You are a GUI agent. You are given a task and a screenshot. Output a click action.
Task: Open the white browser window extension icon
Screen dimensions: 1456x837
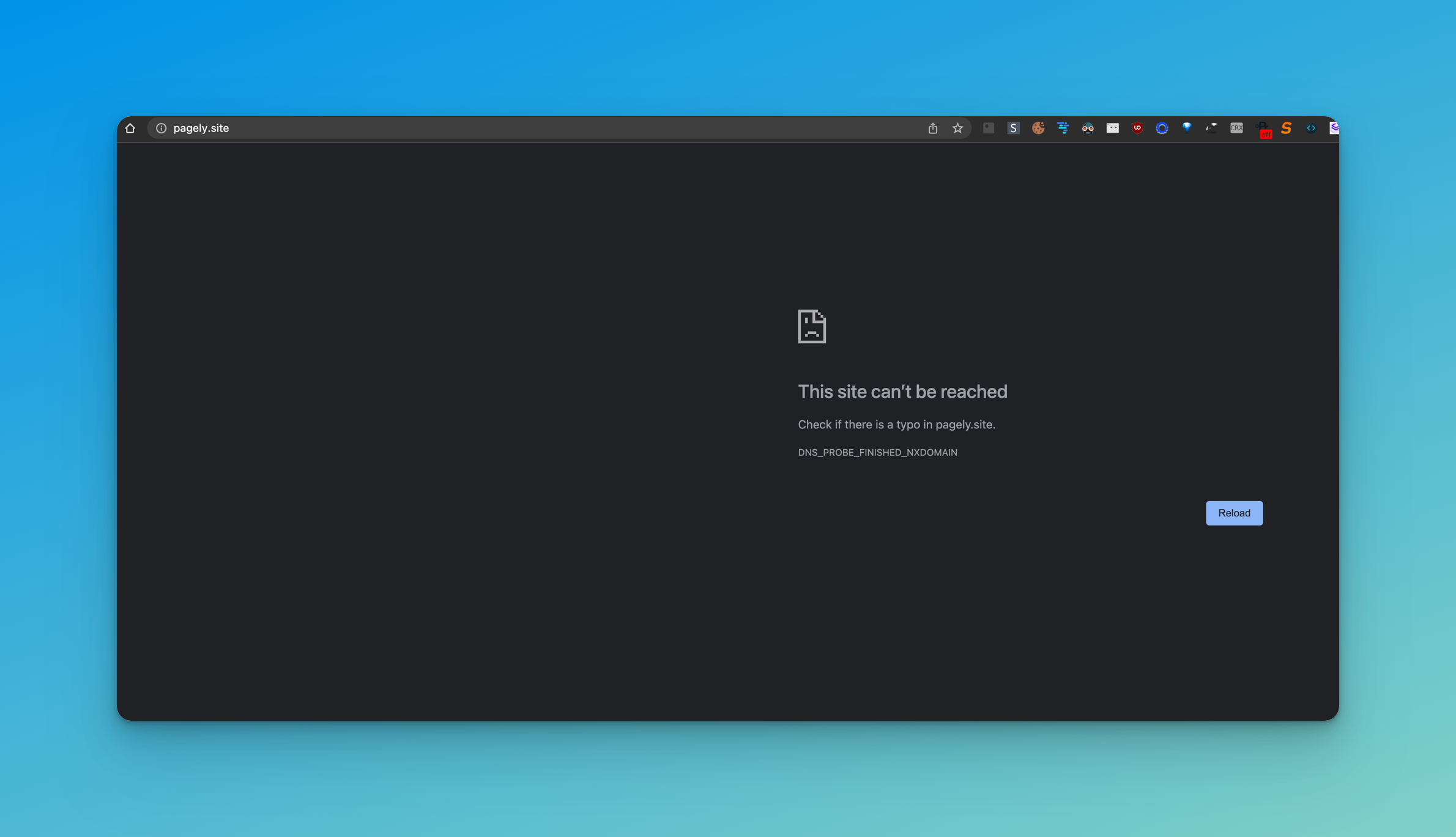(x=1112, y=128)
